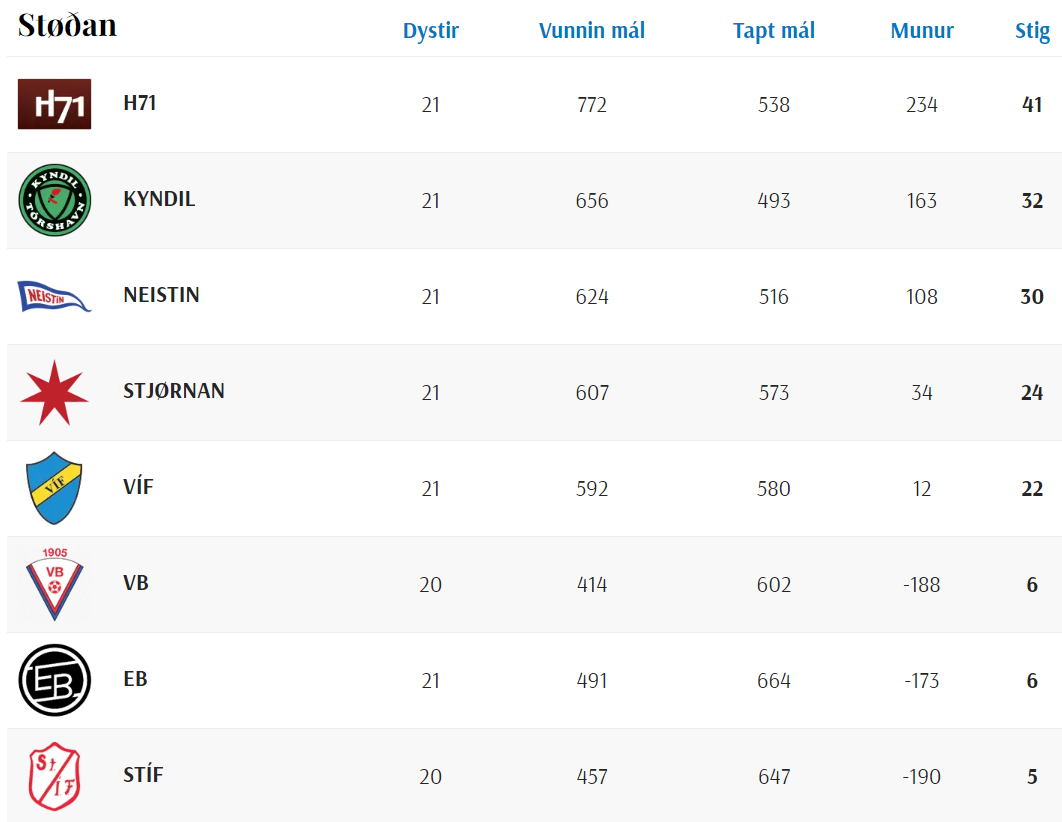1062x822 pixels.
Task: Open the NEISTIN team name link
Action: [161, 295]
